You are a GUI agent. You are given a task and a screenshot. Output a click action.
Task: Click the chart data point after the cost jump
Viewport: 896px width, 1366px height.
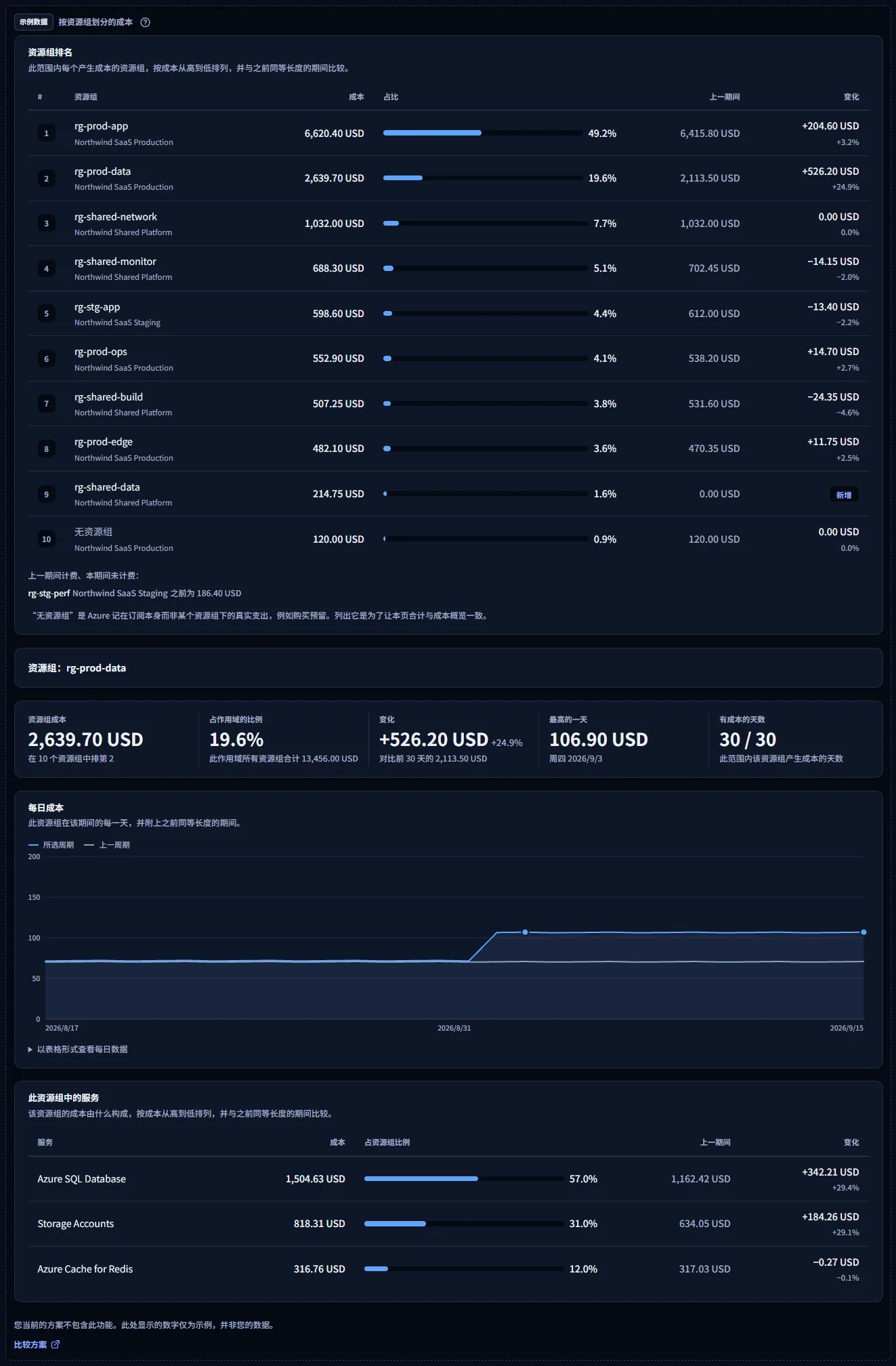(x=525, y=932)
